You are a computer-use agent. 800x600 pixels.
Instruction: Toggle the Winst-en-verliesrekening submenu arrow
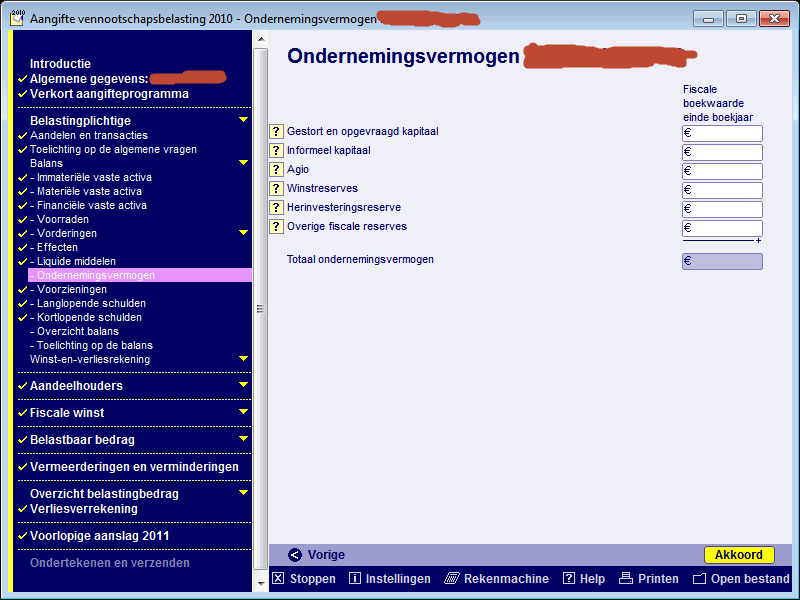(x=243, y=359)
